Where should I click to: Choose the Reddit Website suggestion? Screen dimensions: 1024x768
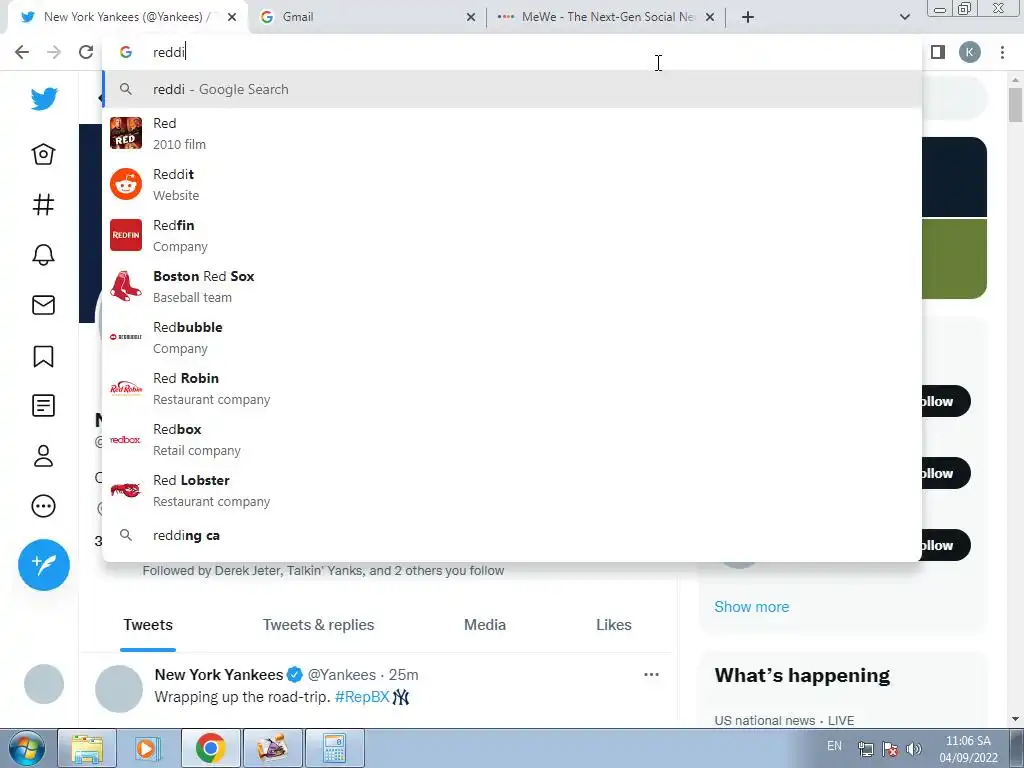513,185
